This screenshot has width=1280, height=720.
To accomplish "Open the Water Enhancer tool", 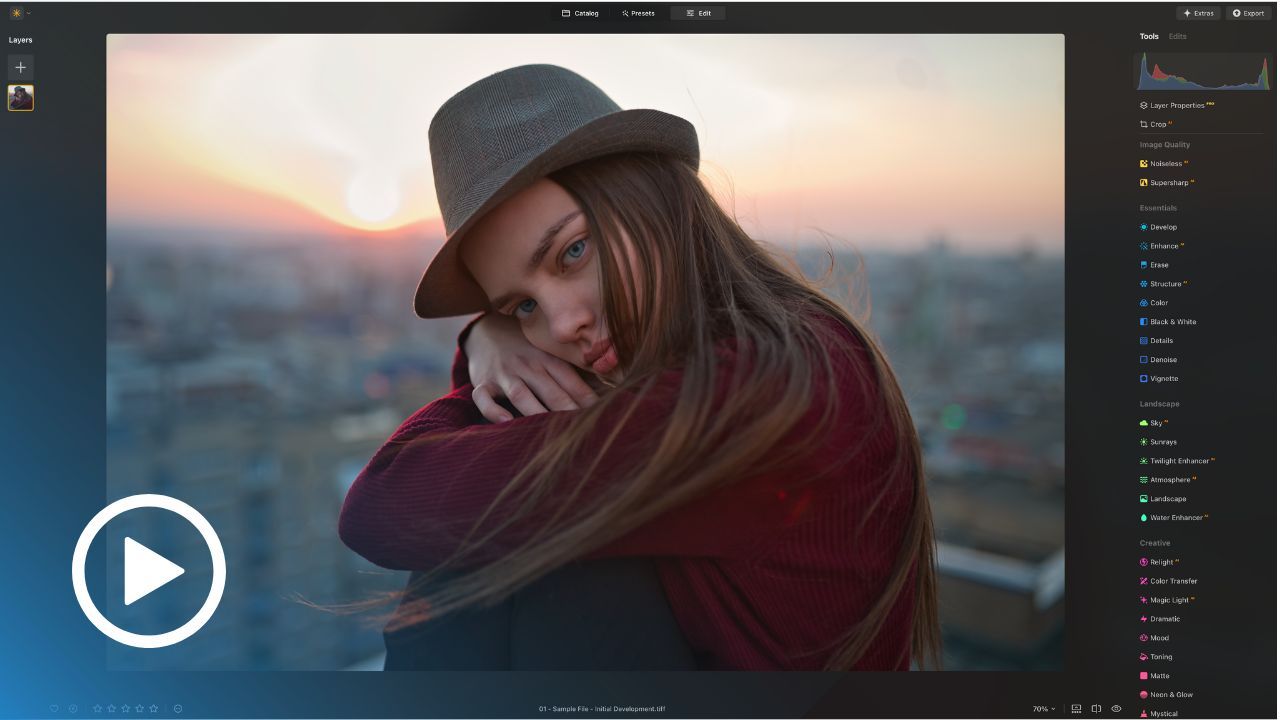I will pos(1176,518).
